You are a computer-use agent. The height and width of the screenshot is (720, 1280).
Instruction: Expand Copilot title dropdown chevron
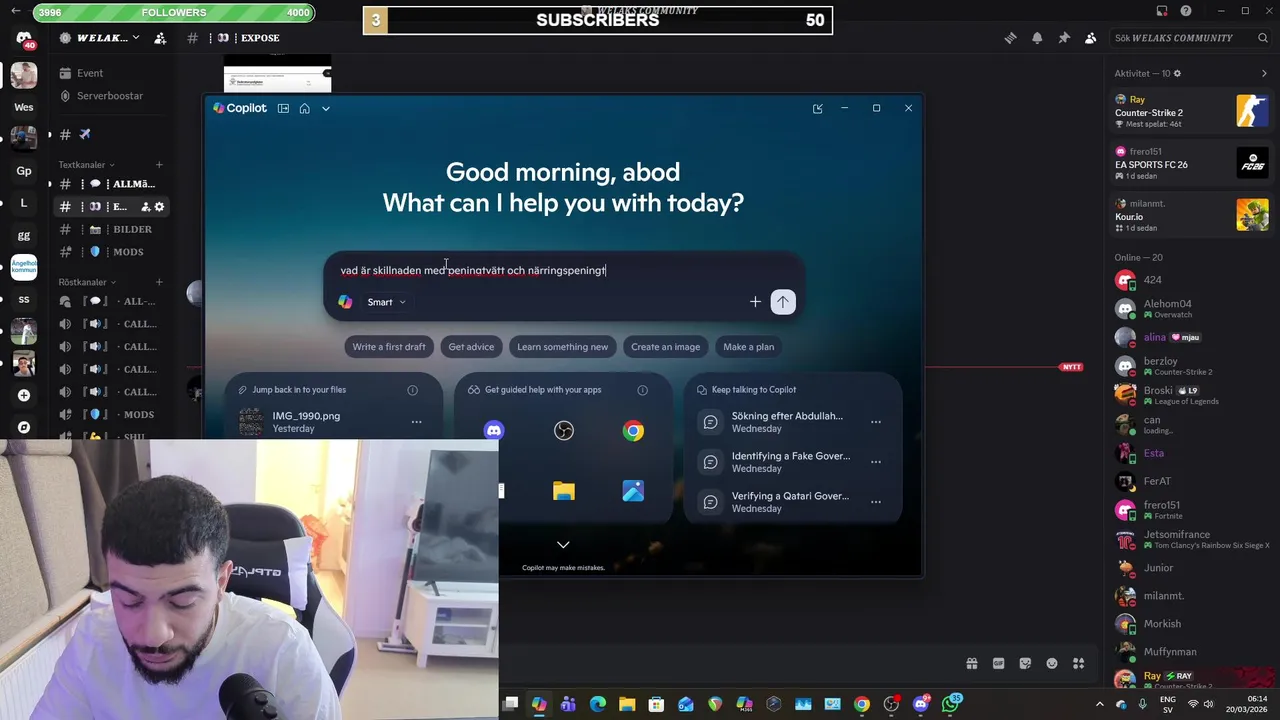(325, 108)
